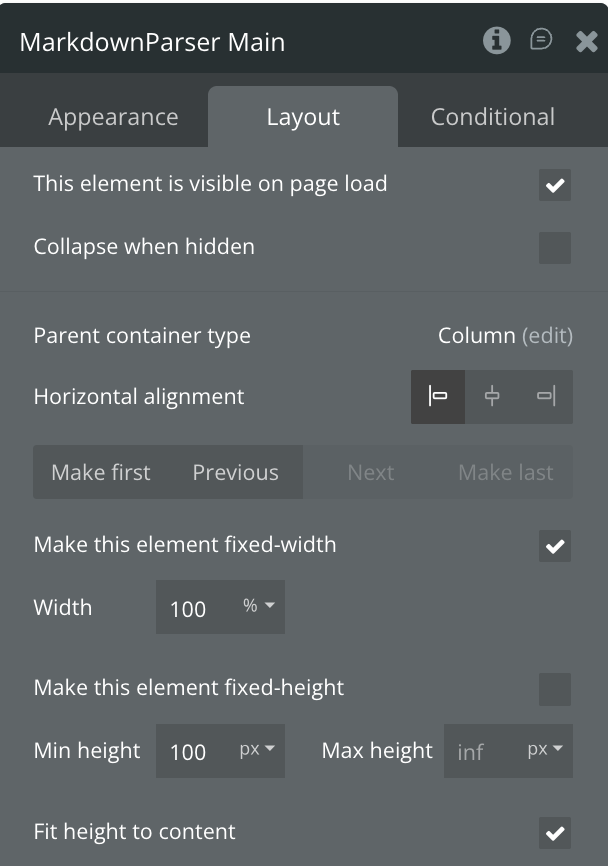
Task: Toggle Fit height to content checkbox
Action: tap(555, 832)
